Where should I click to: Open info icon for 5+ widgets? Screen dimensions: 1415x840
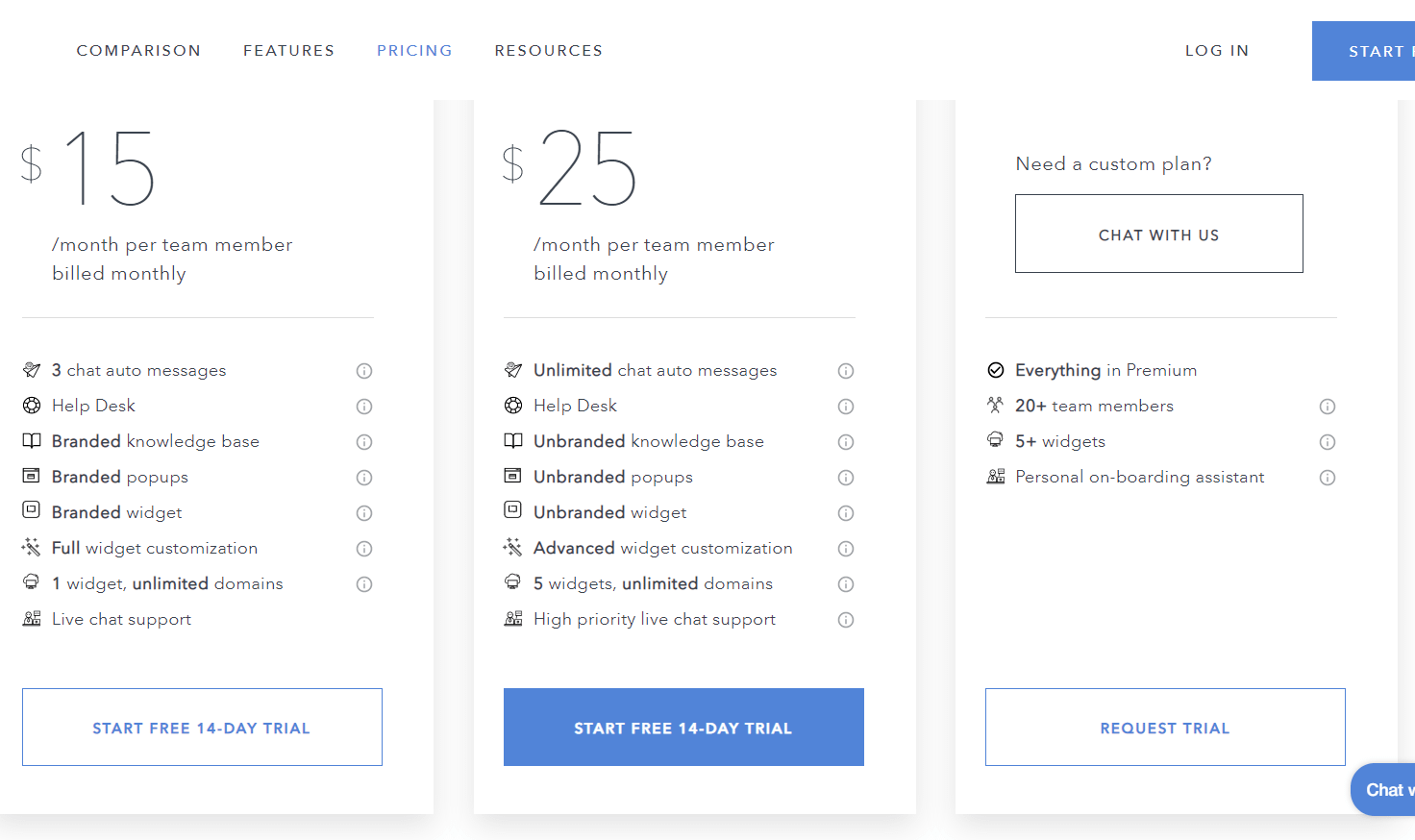pyautogui.click(x=1328, y=442)
